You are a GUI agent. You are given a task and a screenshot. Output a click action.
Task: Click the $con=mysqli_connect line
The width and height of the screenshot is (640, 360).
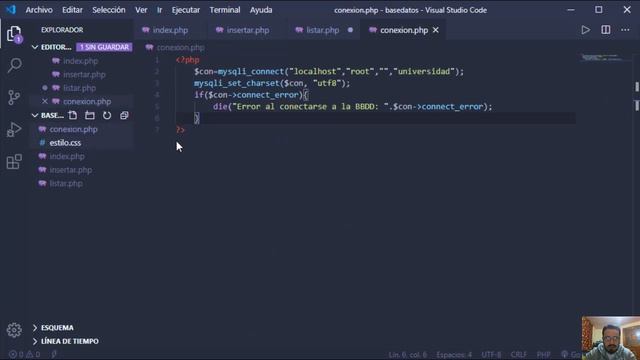(x=329, y=71)
